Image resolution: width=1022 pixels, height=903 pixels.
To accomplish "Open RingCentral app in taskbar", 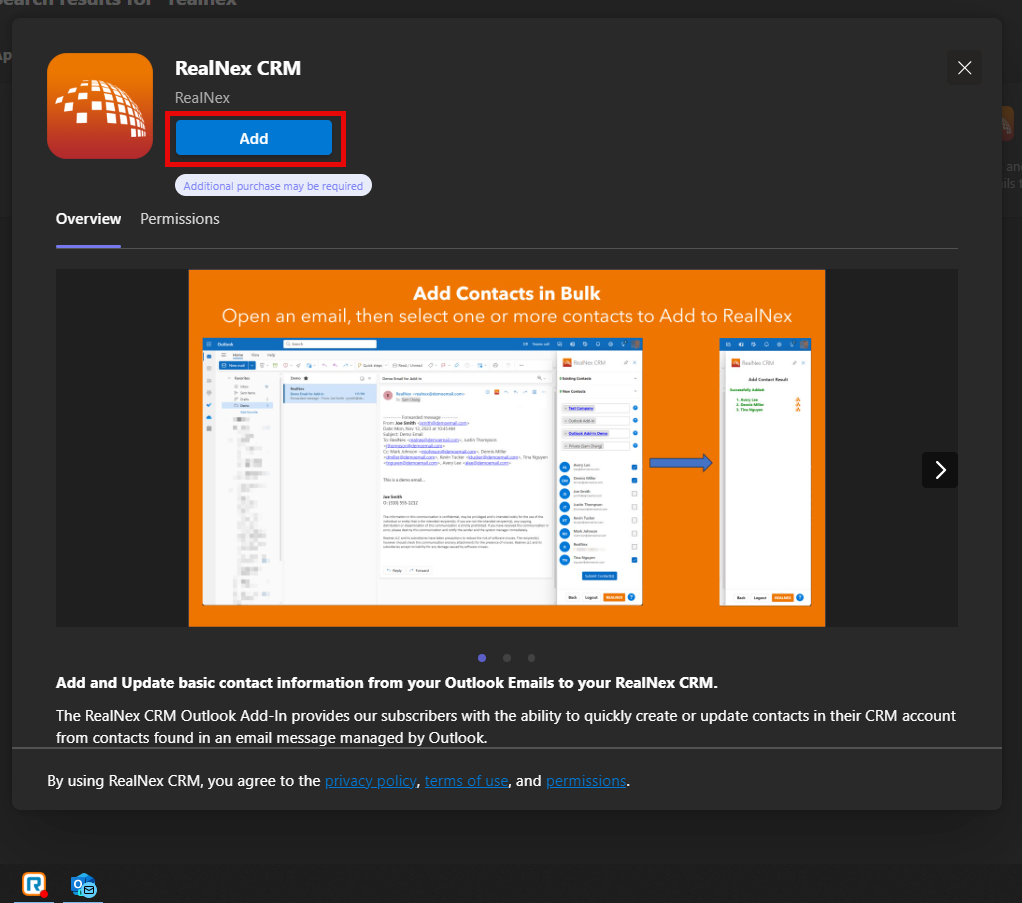I will (34, 885).
